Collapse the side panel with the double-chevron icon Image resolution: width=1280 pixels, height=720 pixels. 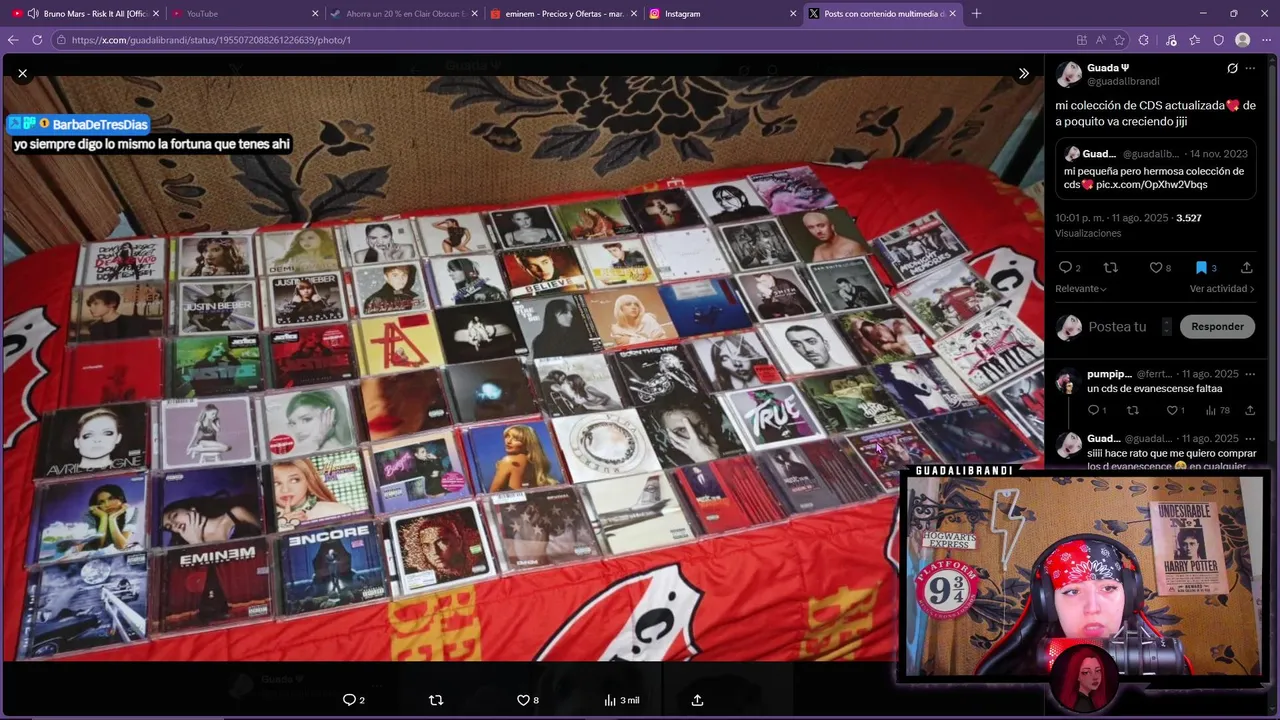coord(1024,73)
